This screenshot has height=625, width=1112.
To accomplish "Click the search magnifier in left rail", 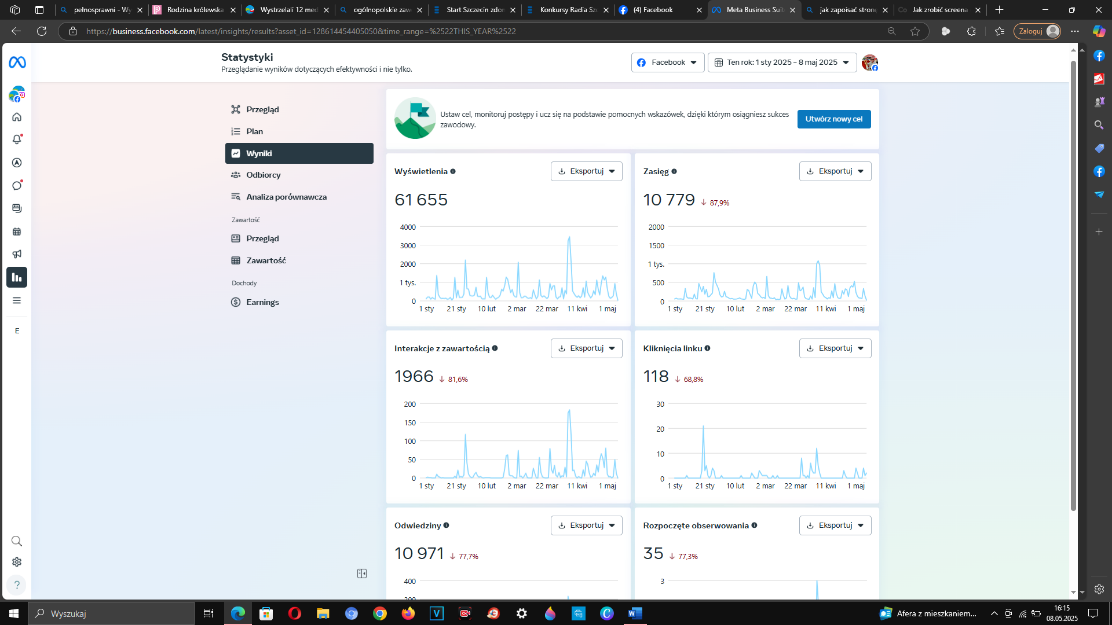I will (x=17, y=541).
